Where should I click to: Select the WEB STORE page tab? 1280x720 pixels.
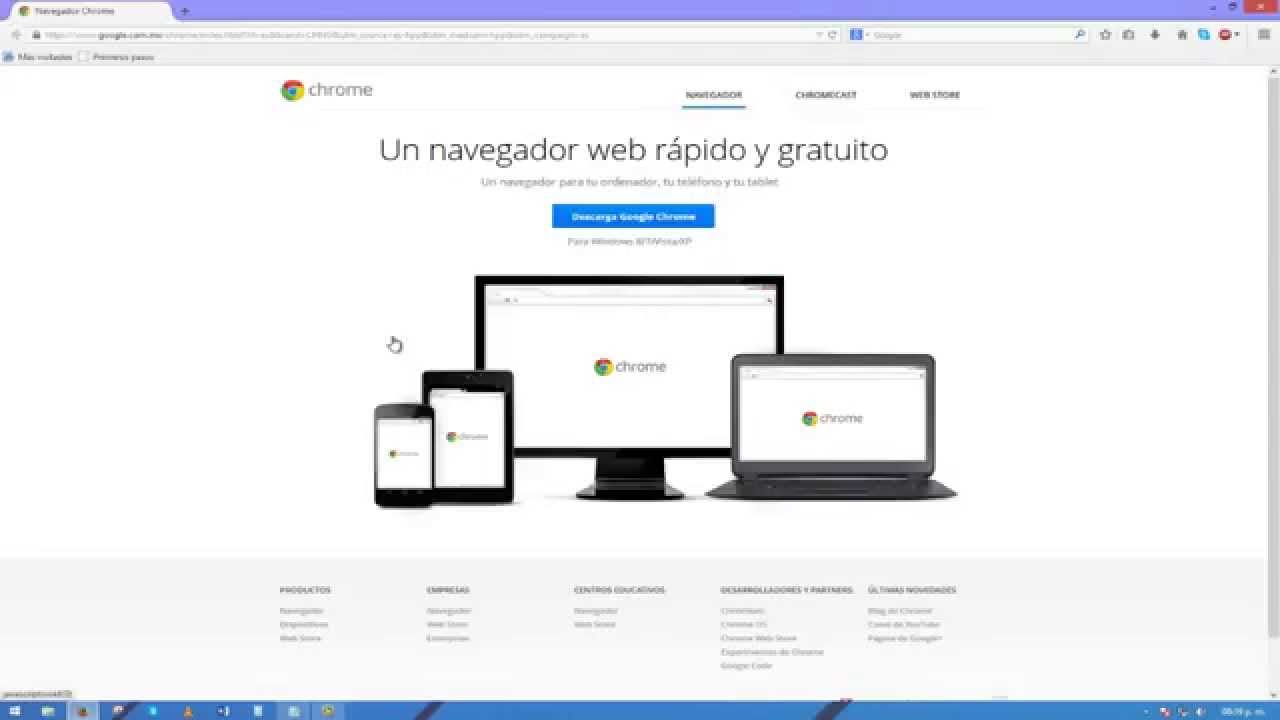pos(935,95)
